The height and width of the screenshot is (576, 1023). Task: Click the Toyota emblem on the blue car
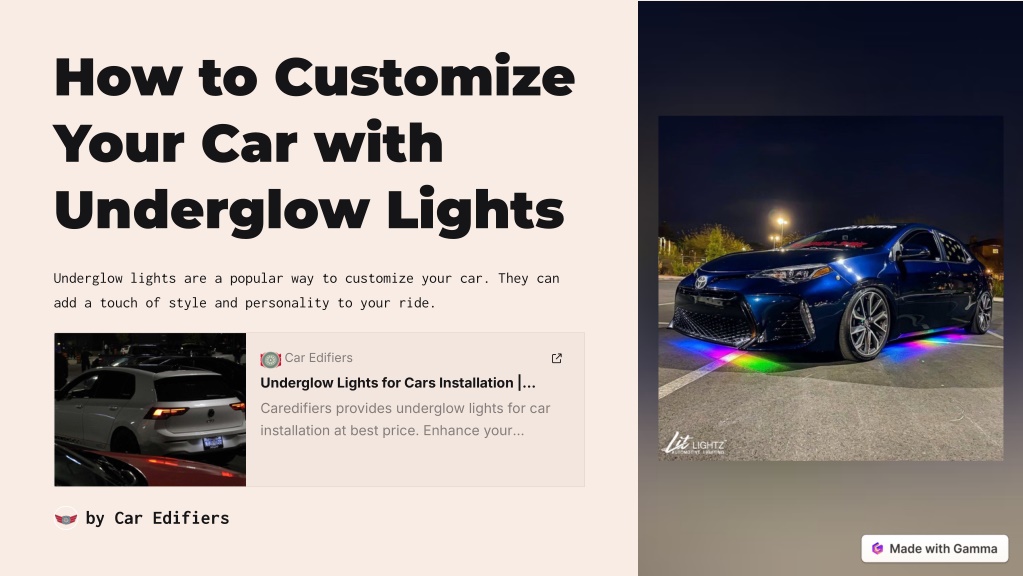(x=701, y=282)
